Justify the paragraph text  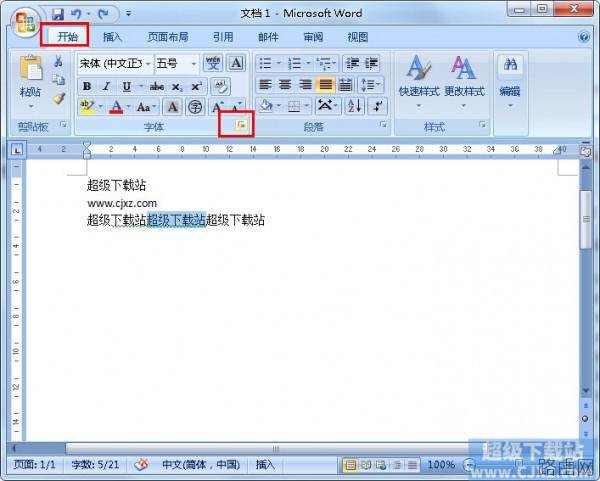pos(325,85)
